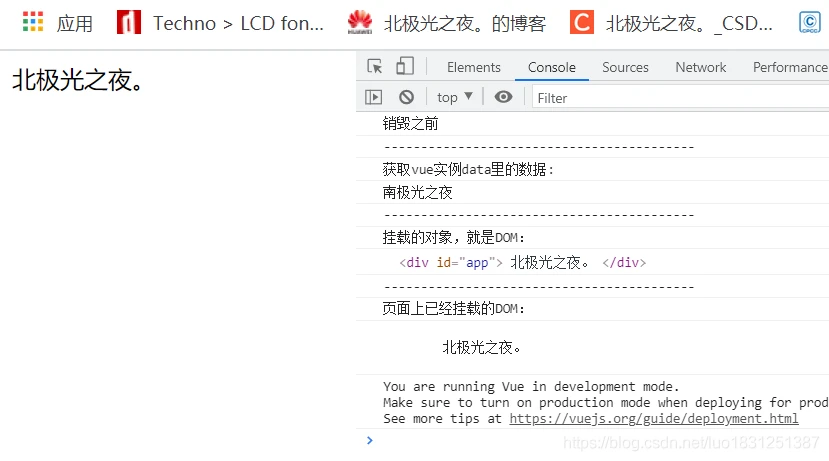The image size is (829, 461).
Task: Open the Network tab
Action: click(x=701, y=67)
